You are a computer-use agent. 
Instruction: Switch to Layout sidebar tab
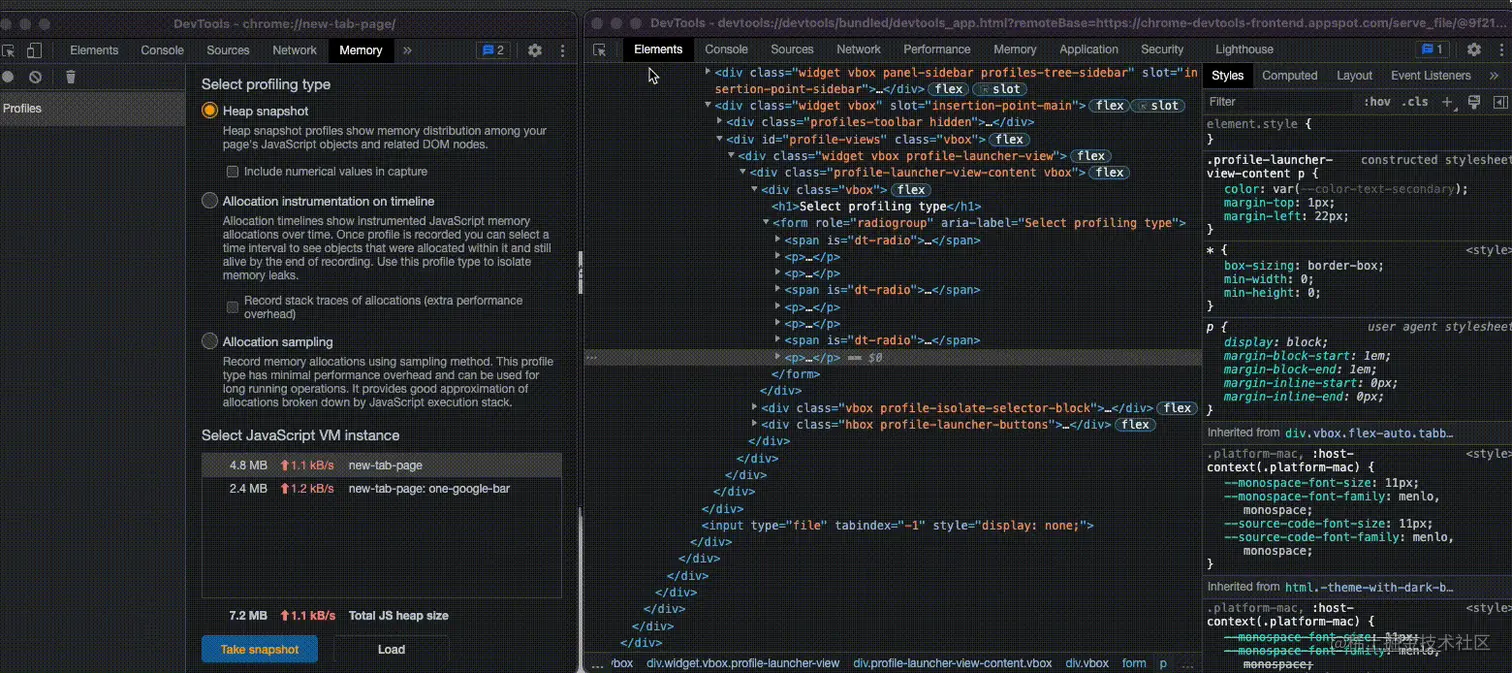pyautogui.click(x=1354, y=75)
